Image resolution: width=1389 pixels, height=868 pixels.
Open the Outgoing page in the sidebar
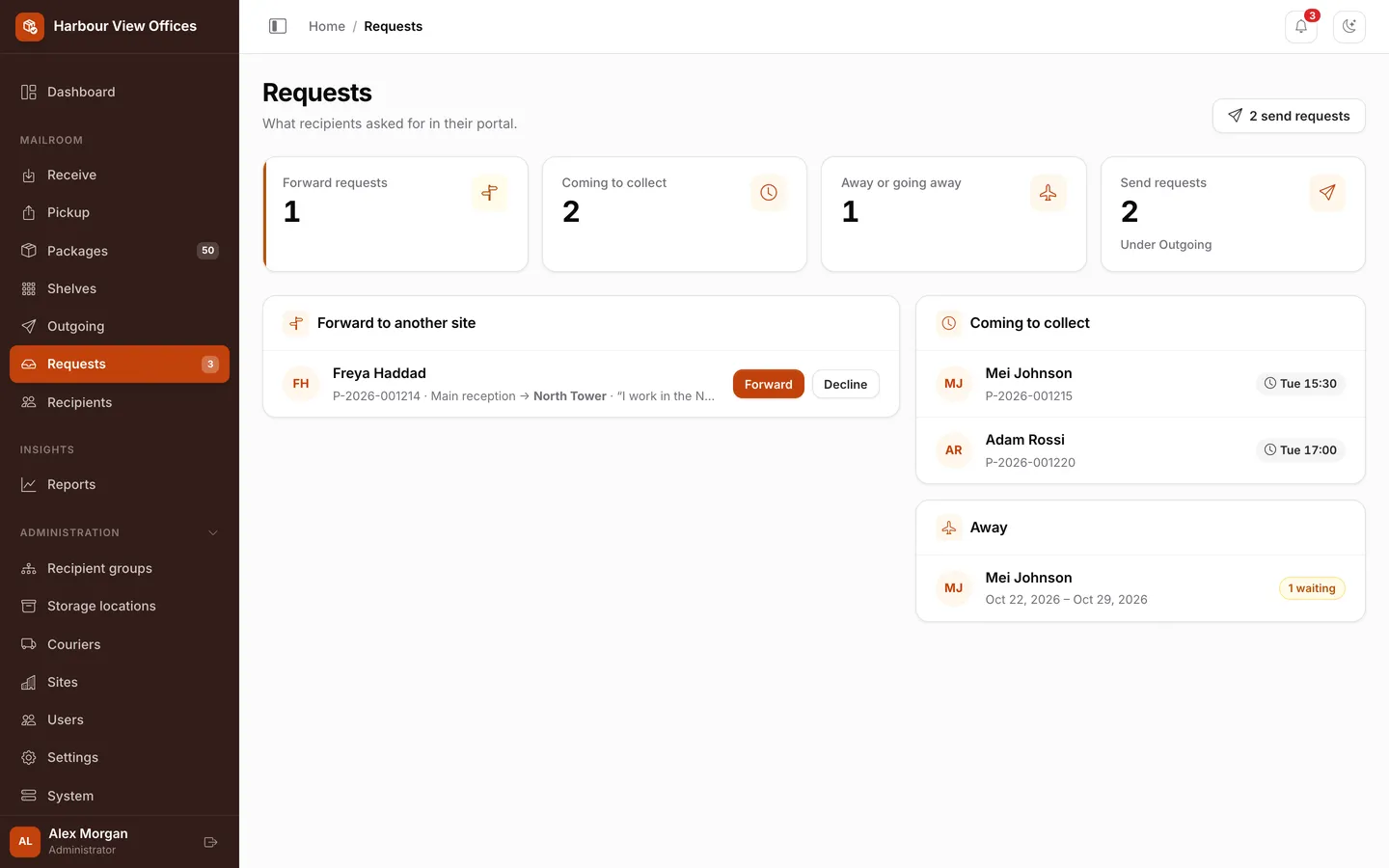120,326
